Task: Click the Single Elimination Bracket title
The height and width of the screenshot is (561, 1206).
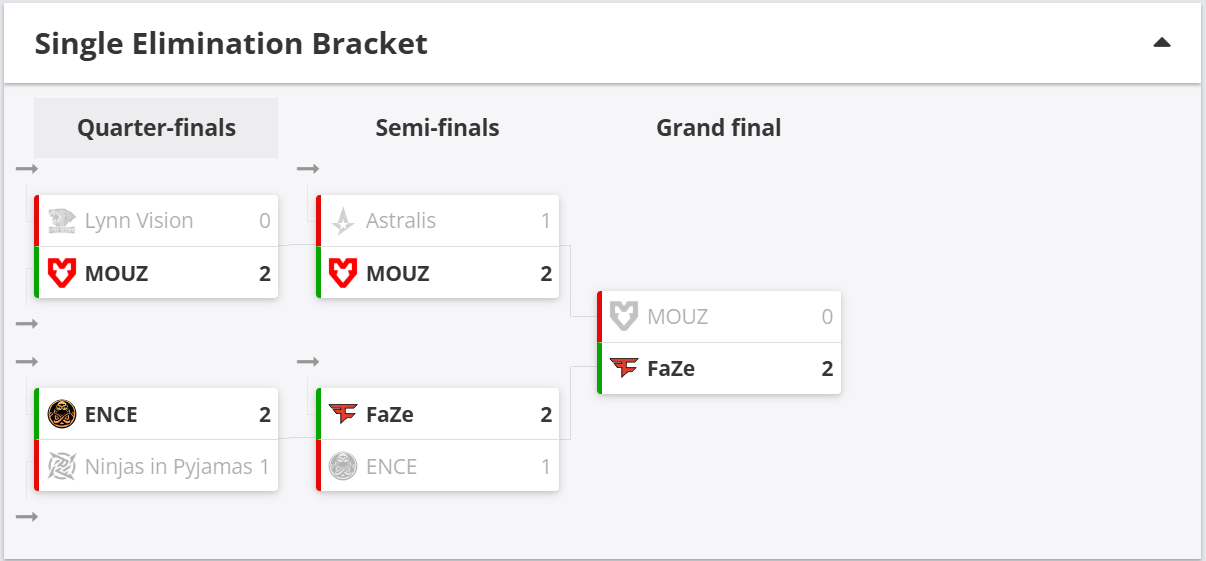Action: [231, 44]
